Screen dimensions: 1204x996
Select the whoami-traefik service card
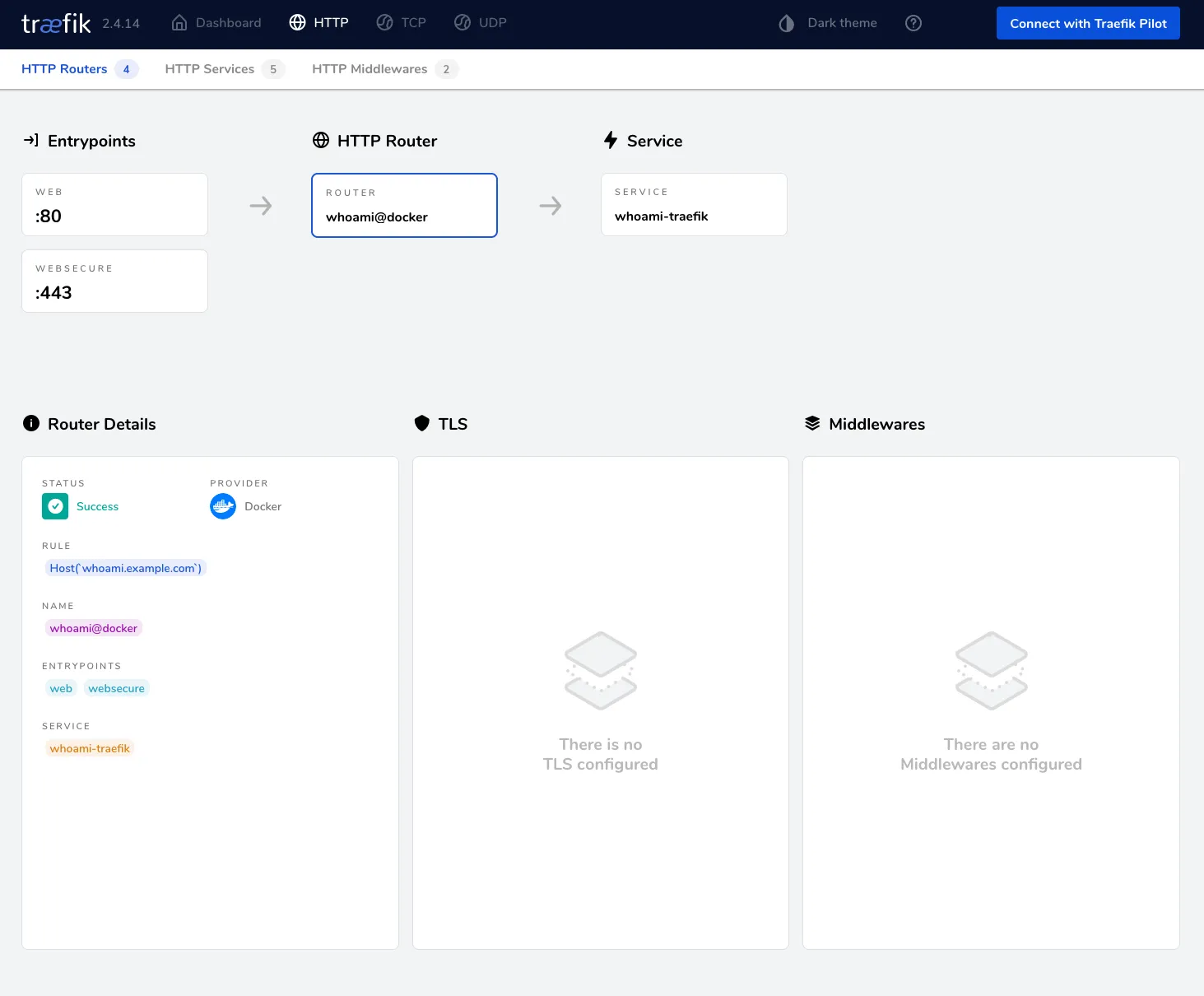pyautogui.click(x=694, y=205)
